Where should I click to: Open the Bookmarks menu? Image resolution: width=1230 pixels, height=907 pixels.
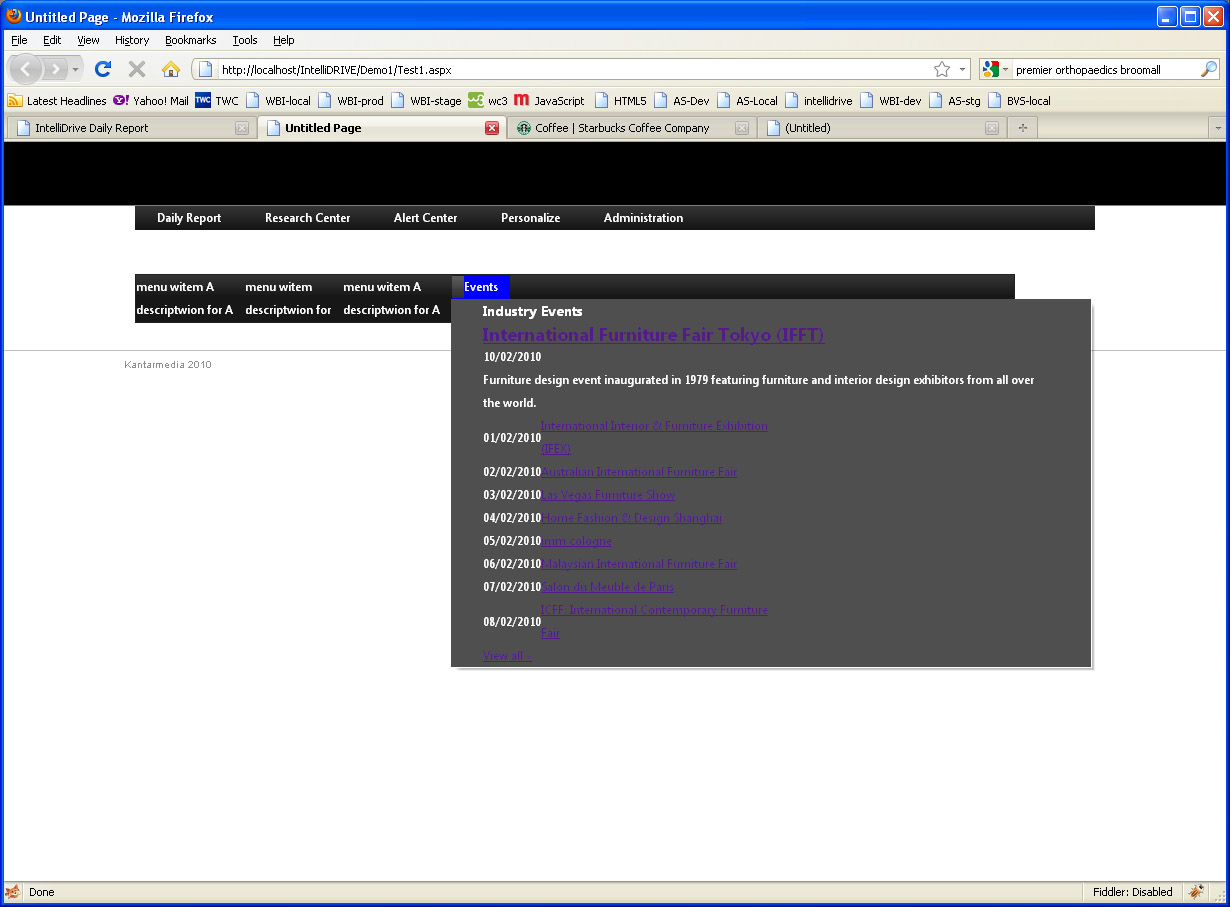[191, 40]
